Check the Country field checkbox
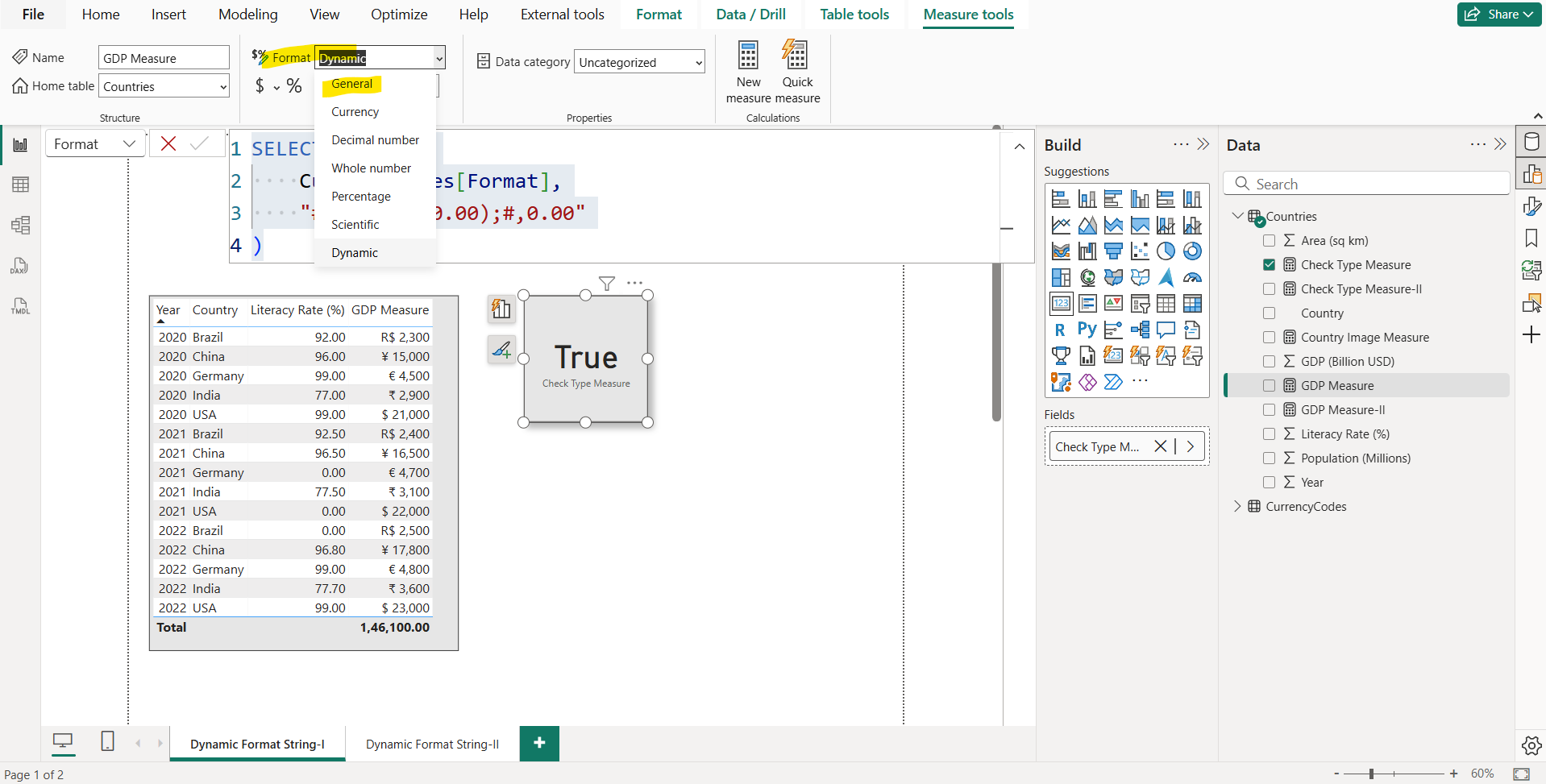 [1270, 313]
